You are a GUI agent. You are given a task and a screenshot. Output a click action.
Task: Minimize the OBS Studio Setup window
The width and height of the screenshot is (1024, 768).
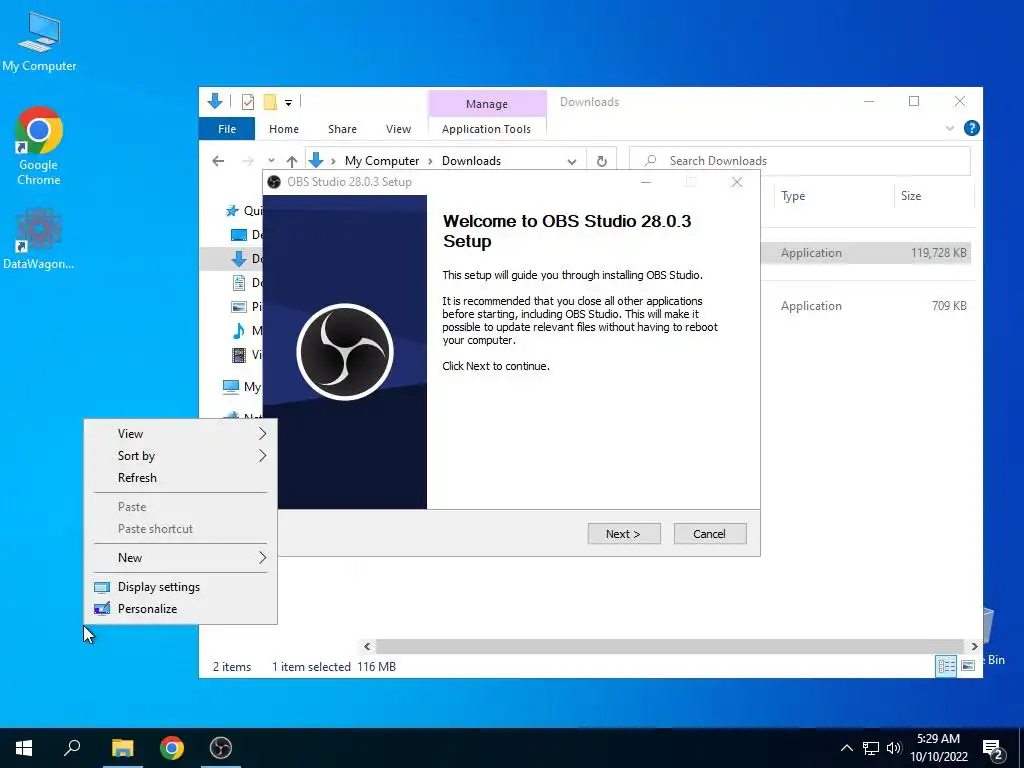coord(646,182)
